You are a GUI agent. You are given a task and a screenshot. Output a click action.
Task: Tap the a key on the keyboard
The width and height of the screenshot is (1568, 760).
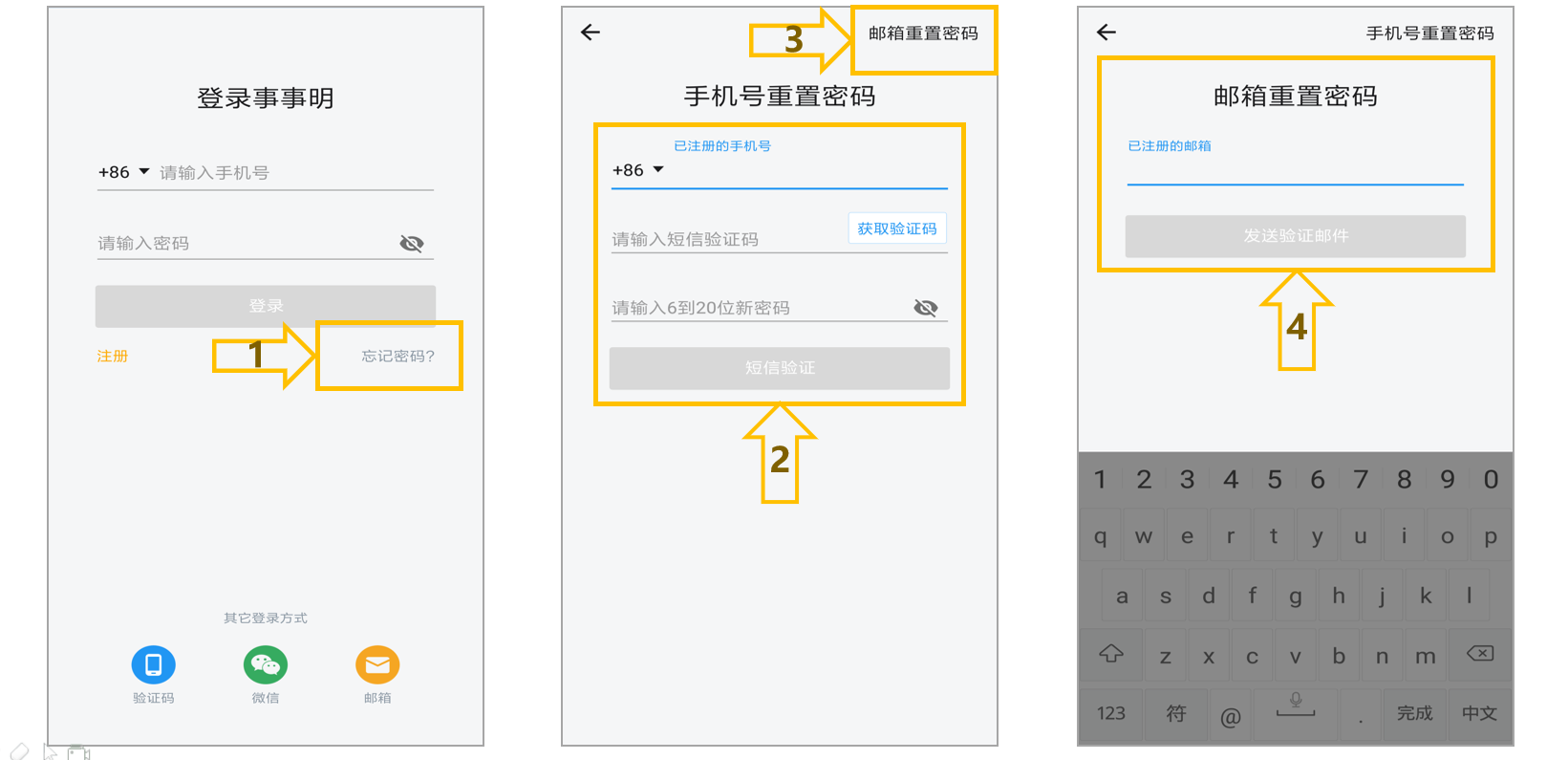(1122, 596)
